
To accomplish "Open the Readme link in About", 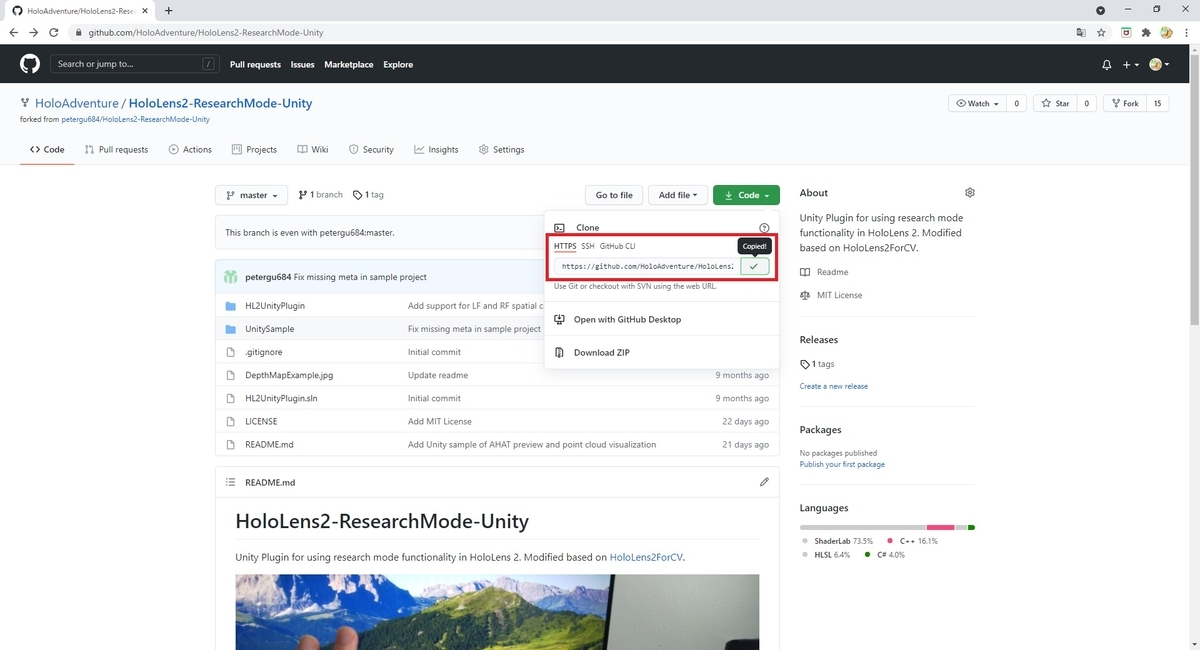I will (x=832, y=272).
